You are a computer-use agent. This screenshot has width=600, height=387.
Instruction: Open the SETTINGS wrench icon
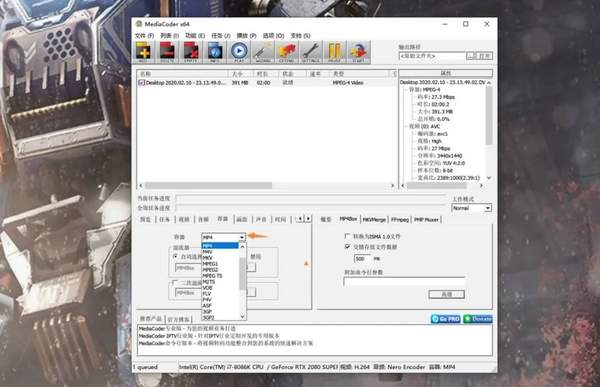click(311, 52)
